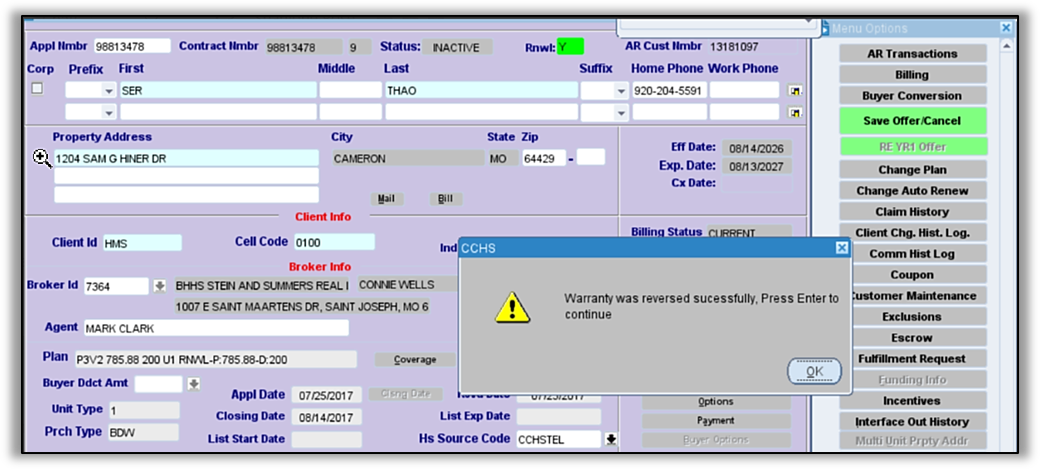Click the Appl Nmbr field
Image resolution: width=1040 pixels, height=469 pixels.
pos(132,46)
